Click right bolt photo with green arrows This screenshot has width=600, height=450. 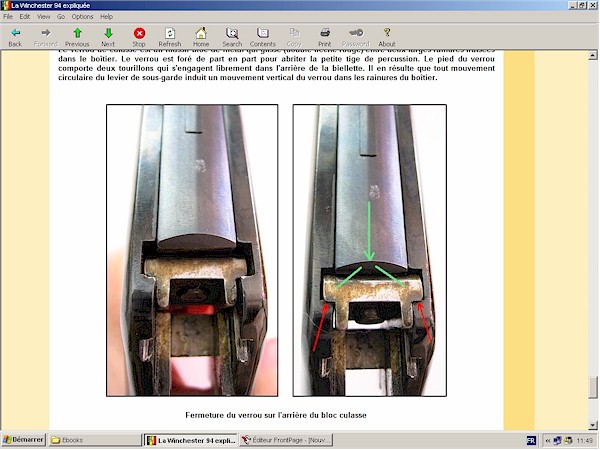(x=369, y=250)
